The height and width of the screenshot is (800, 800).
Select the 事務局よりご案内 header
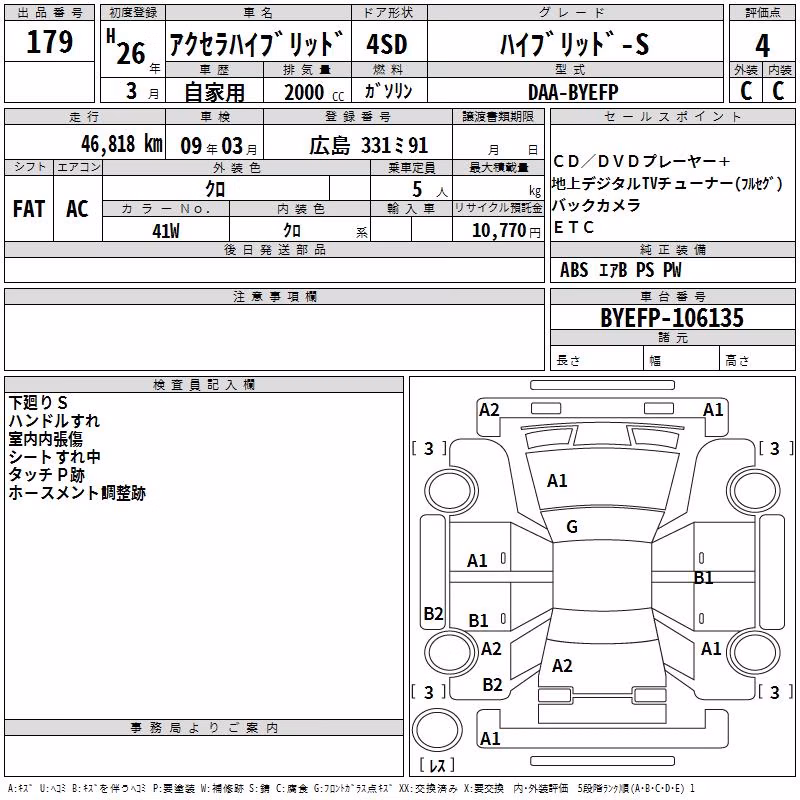point(204,728)
